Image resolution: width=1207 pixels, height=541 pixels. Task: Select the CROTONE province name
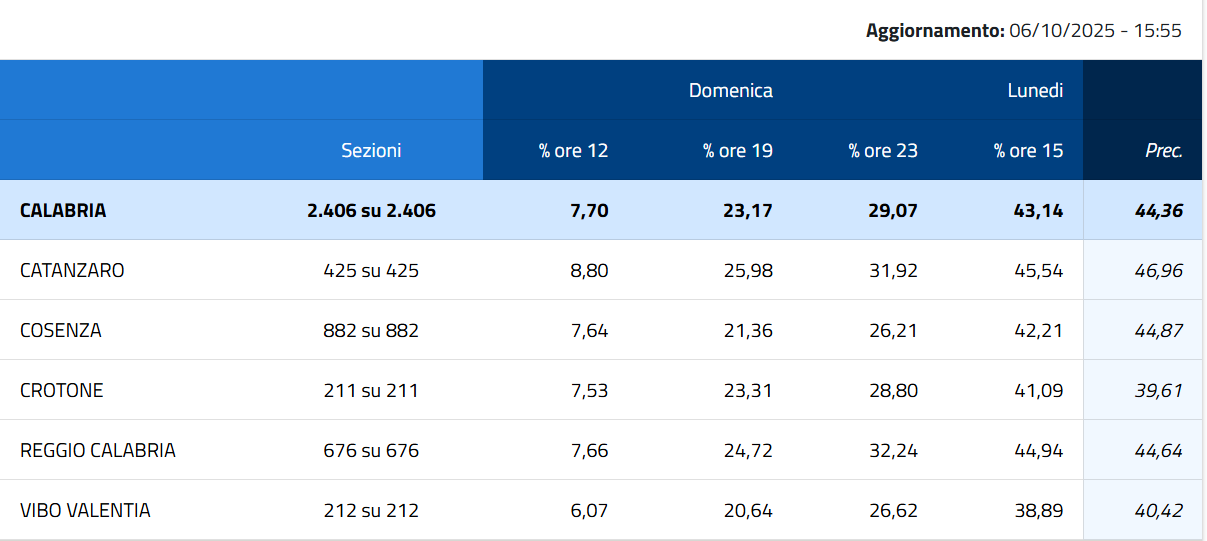point(62,390)
